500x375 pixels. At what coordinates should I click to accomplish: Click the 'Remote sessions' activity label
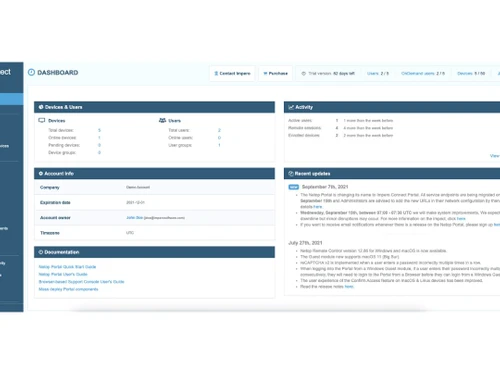point(304,128)
